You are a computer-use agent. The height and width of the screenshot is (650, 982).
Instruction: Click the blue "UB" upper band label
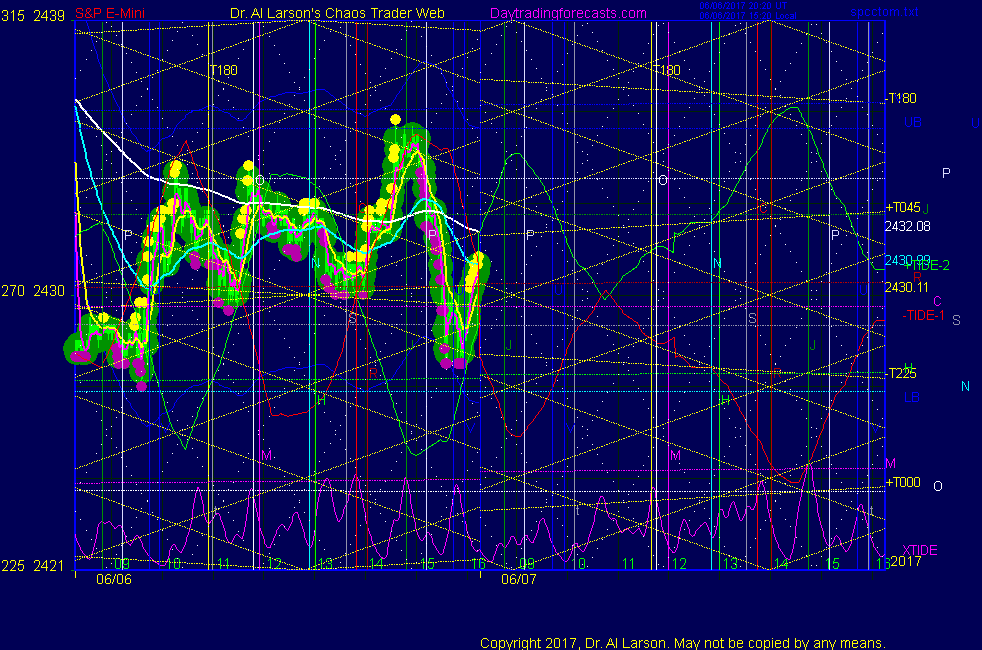coord(912,122)
